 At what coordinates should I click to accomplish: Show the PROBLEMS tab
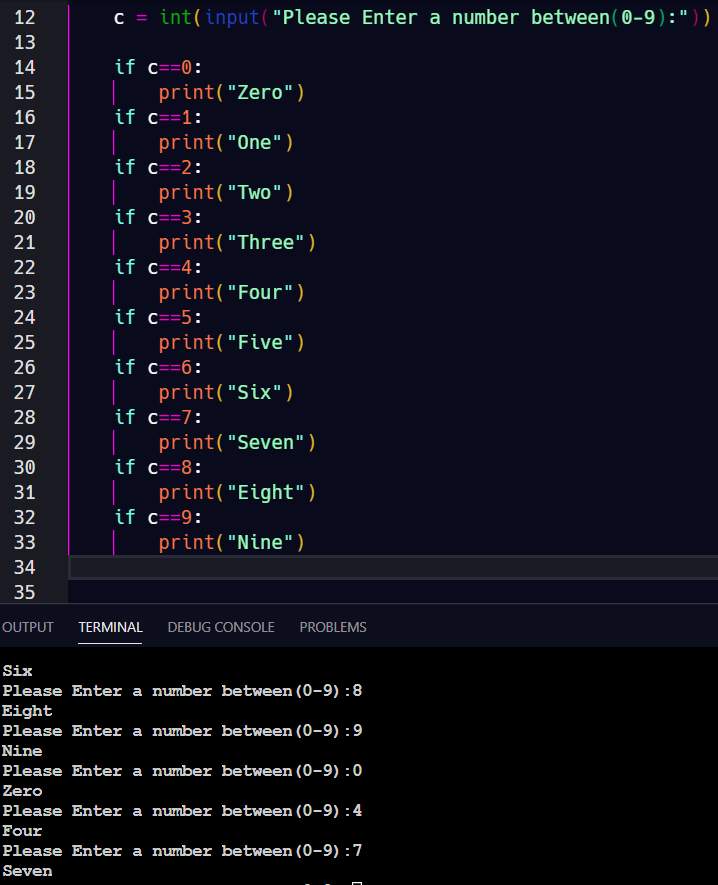click(332, 627)
